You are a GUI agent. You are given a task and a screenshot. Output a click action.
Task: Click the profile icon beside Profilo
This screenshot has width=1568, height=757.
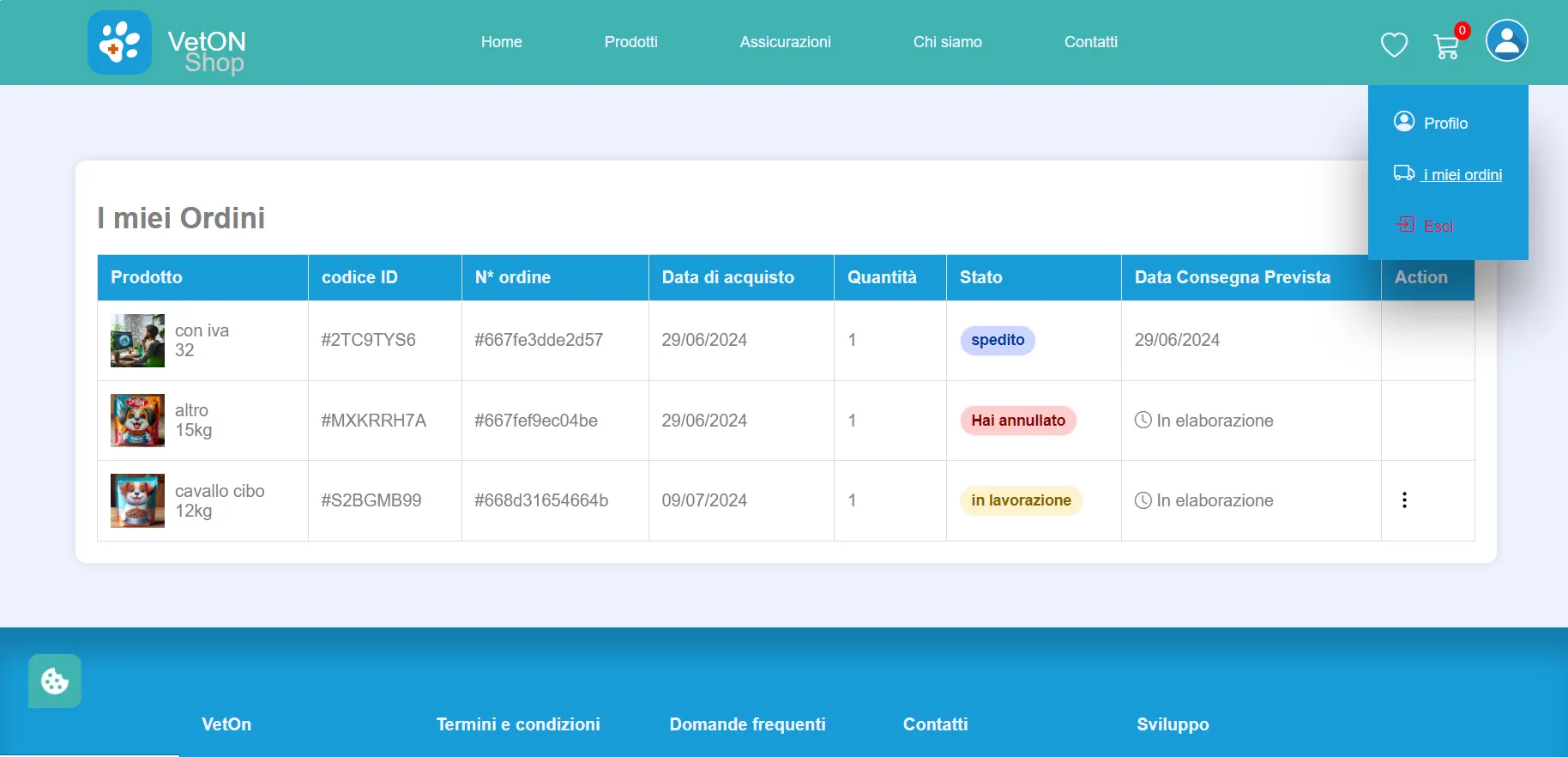pyautogui.click(x=1404, y=122)
